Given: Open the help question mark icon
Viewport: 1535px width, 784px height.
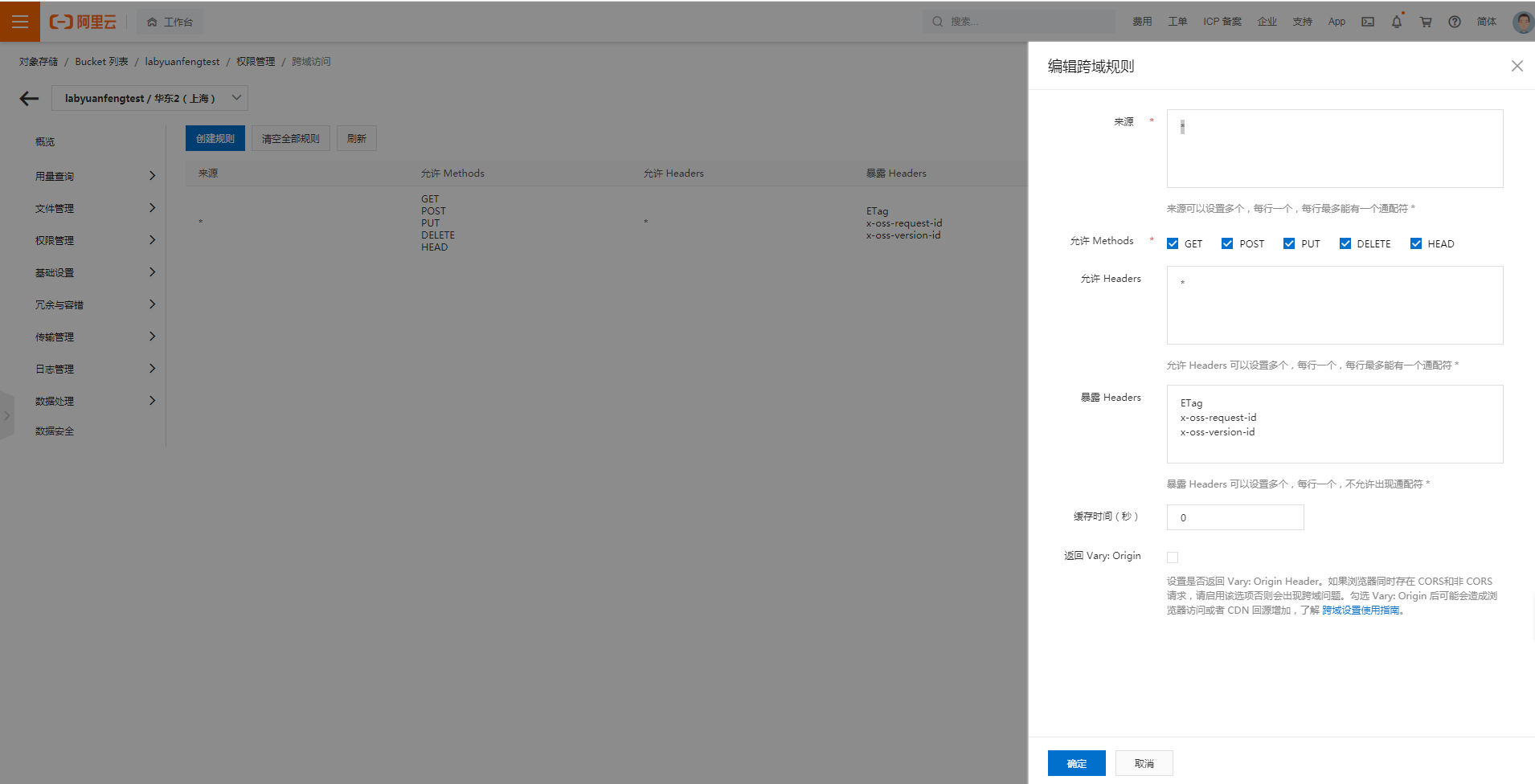Looking at the screenshot, I should point(1455,22).
